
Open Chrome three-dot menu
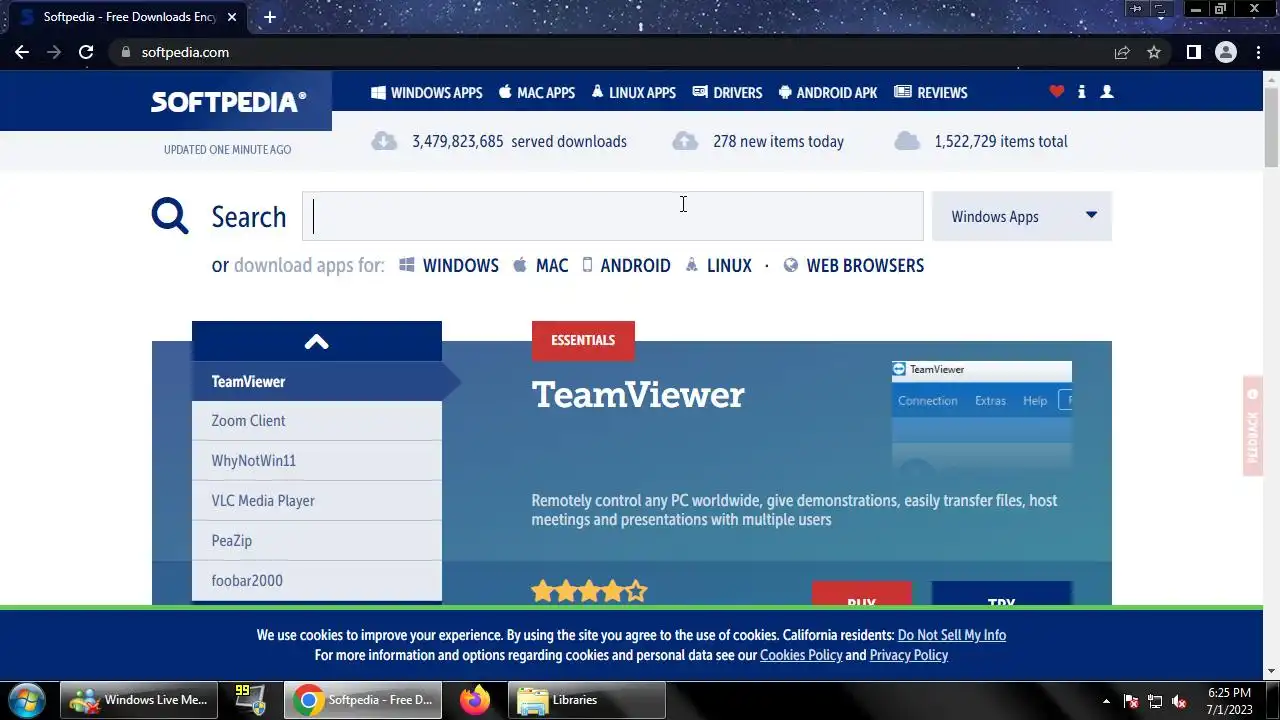(1258, 52)
